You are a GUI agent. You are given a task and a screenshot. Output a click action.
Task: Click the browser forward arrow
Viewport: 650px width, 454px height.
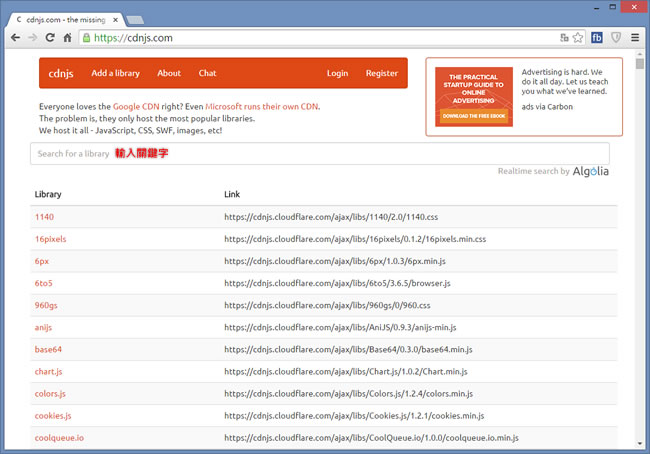33,38
